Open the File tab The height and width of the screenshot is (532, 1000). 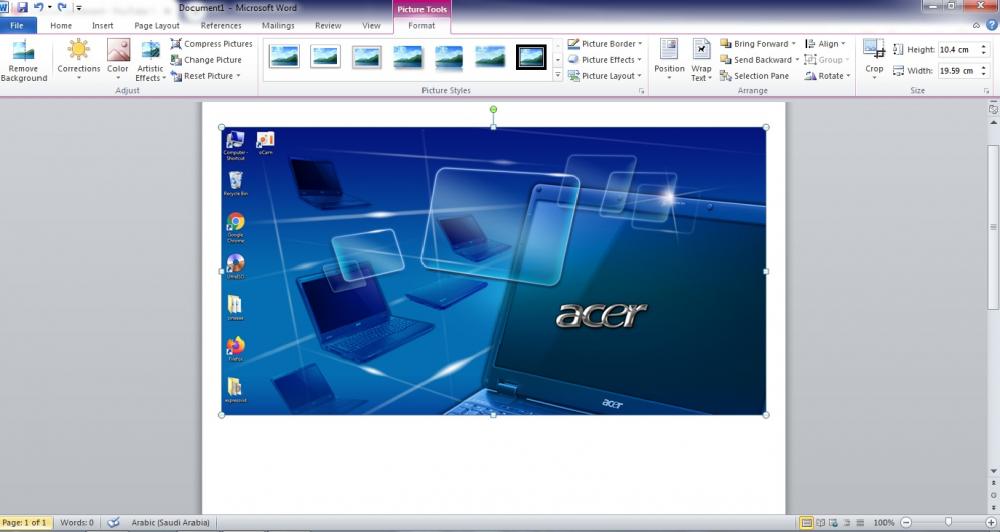(17, 26)
